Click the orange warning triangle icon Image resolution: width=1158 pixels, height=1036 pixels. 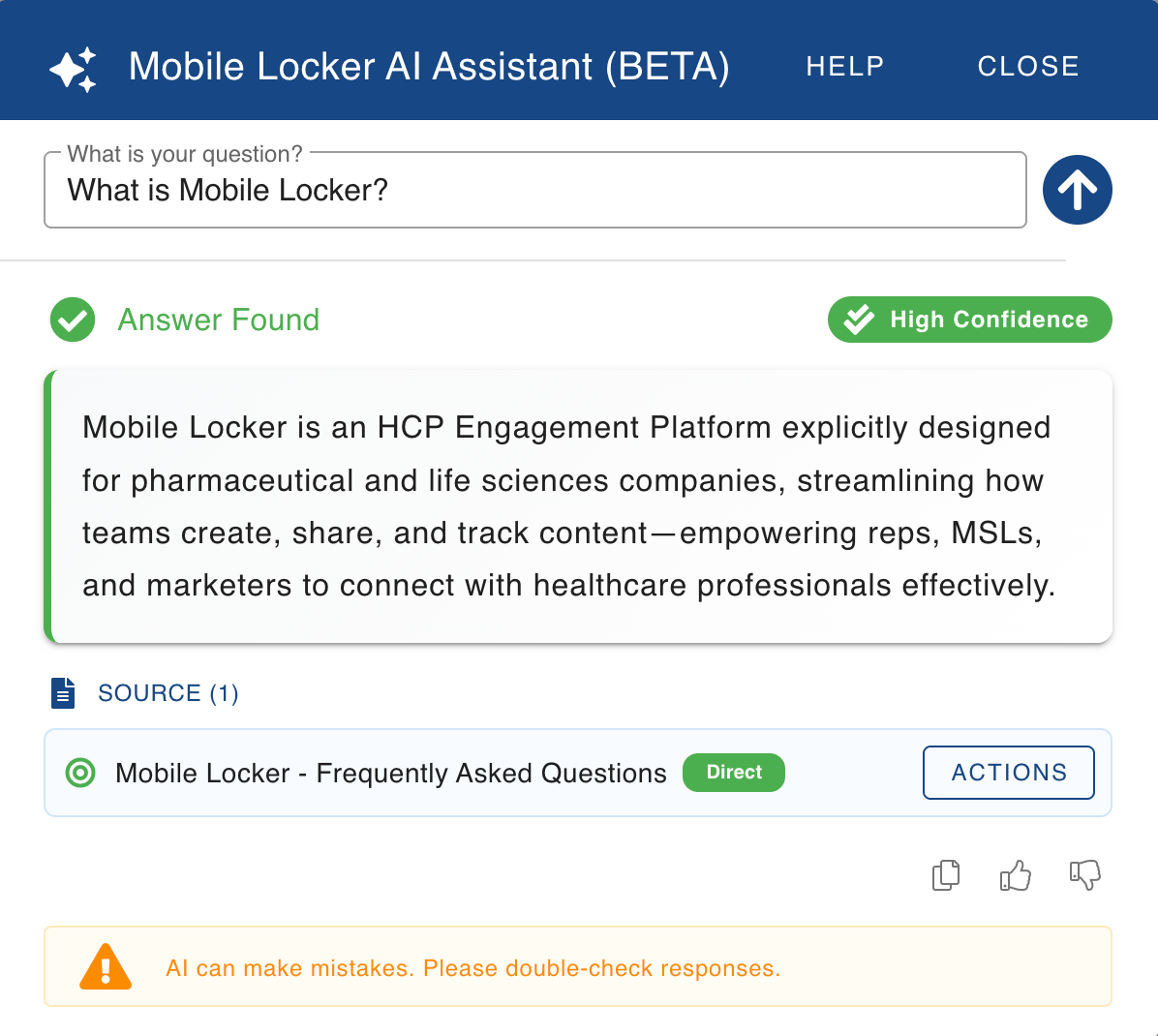click(106, 966)
